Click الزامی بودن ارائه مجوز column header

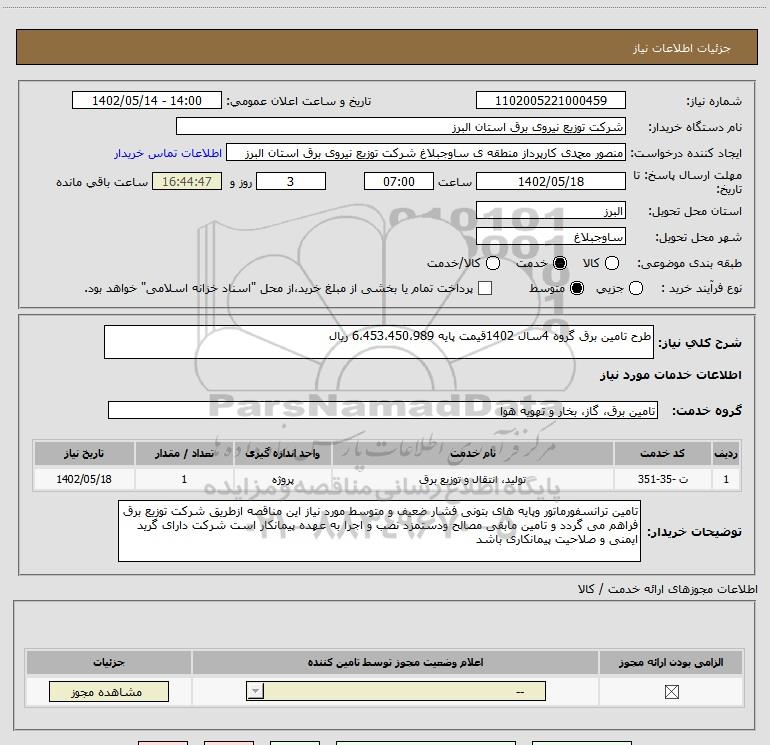pyautogui.click(x=671, y=662)
